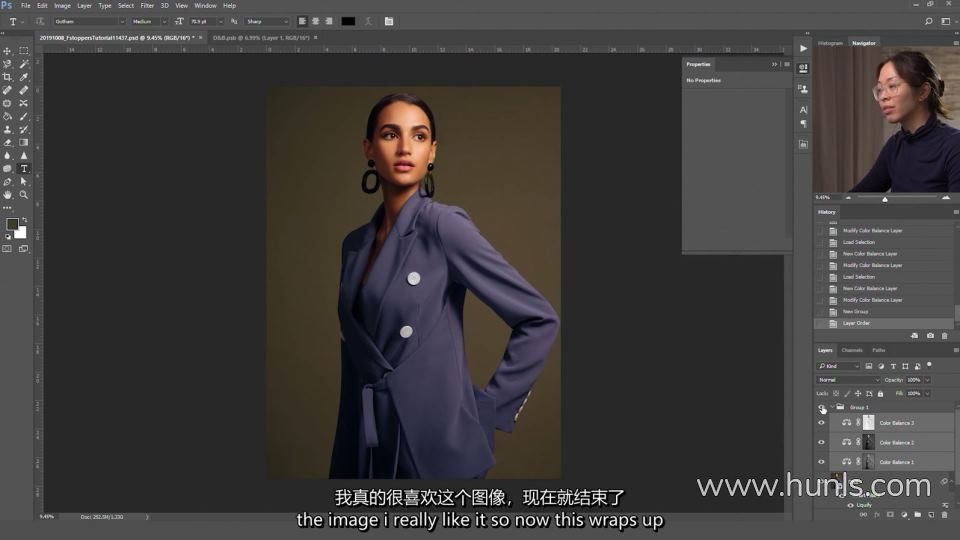Hide the Color Balance 1 layer

tap(822, 462)
